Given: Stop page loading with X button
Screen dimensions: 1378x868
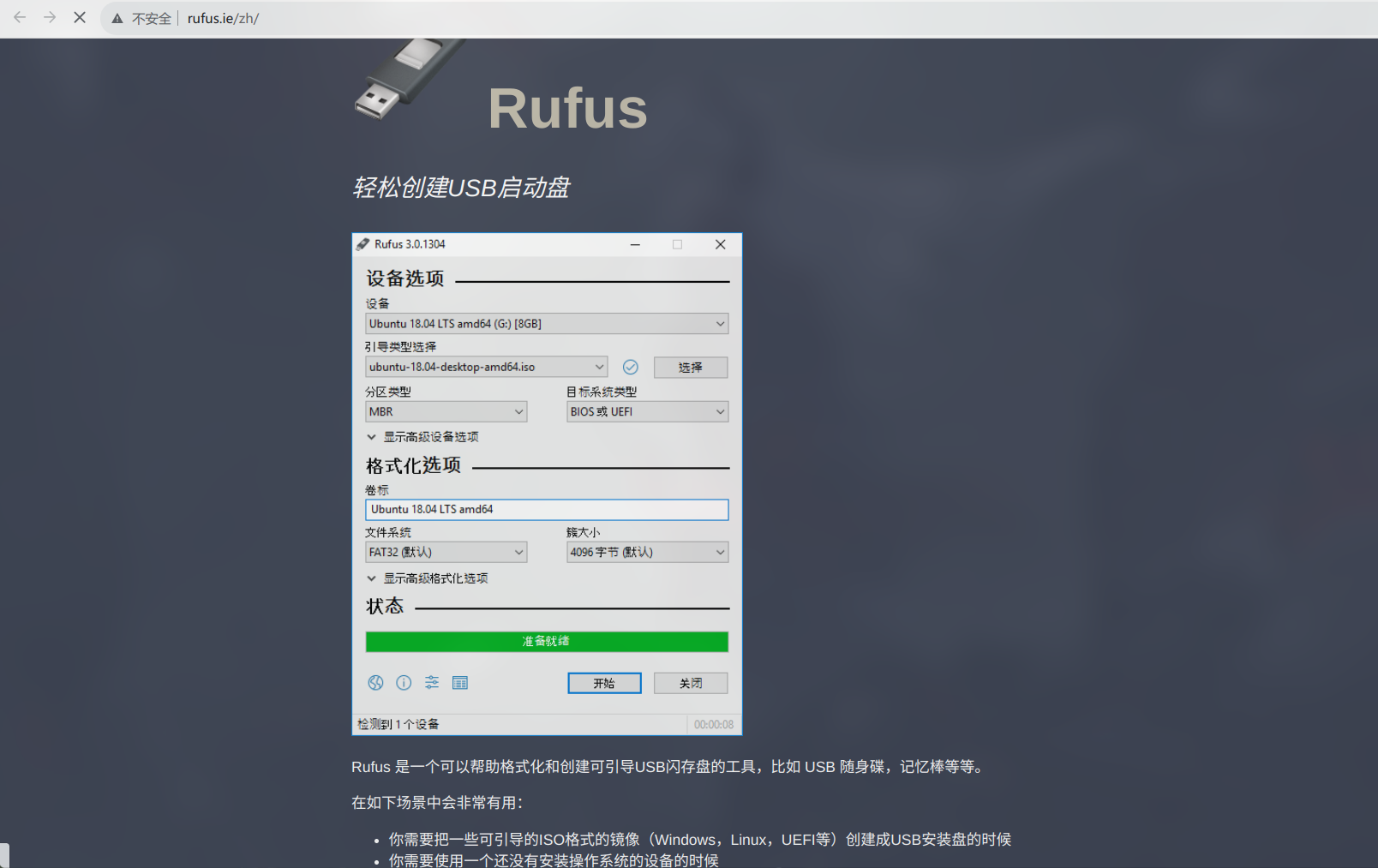Looking at the screenshot, I should [x=80, y=17].
